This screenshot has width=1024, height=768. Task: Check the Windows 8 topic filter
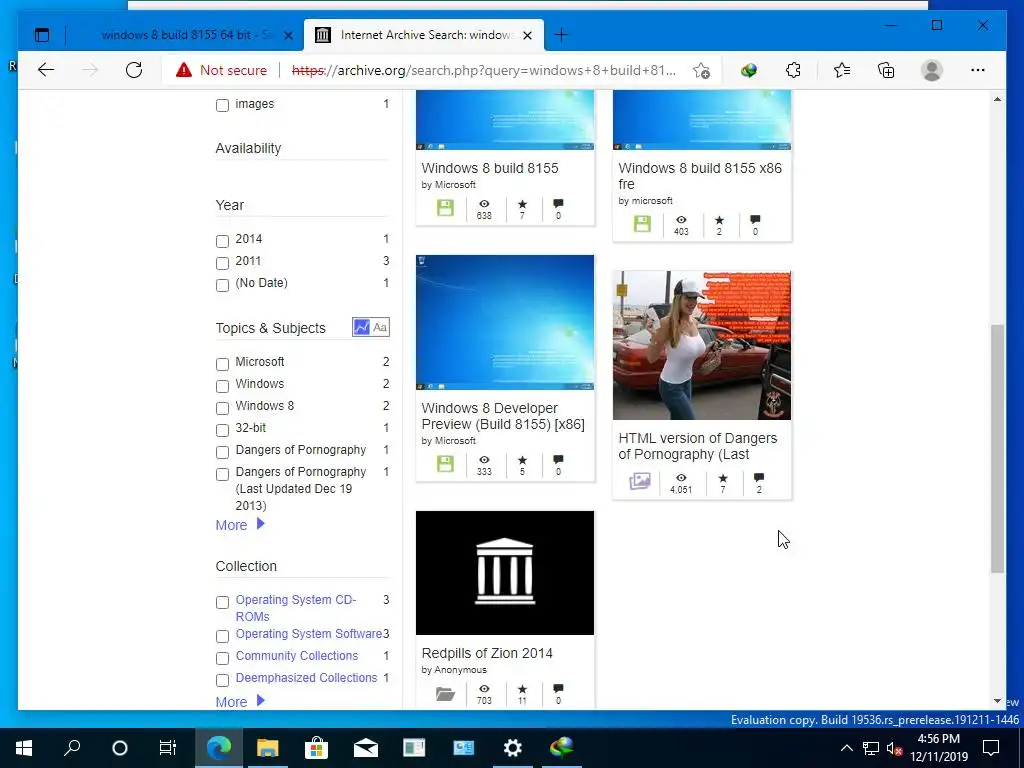coord(223,408)
